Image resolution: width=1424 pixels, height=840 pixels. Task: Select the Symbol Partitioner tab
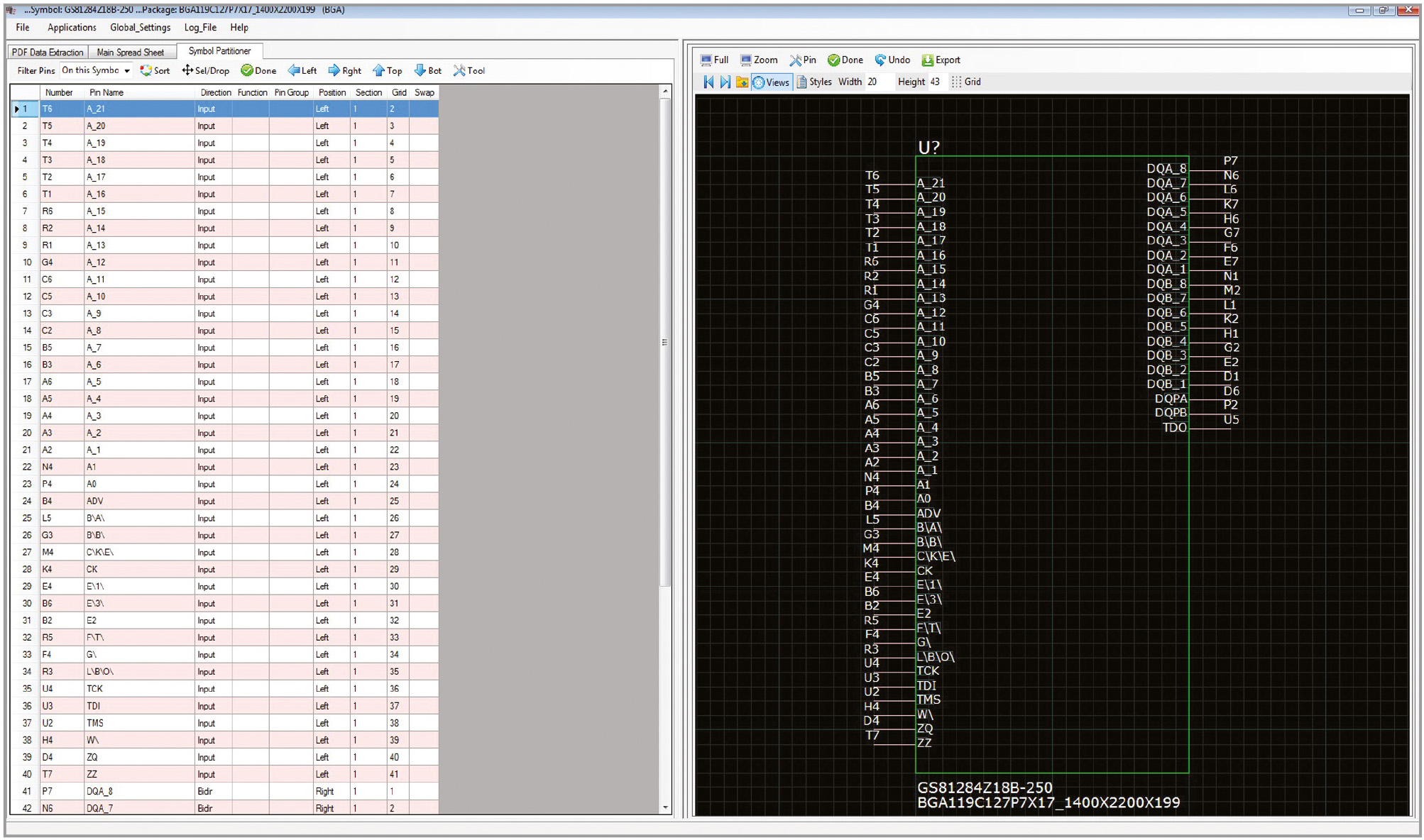pos(219,51)
